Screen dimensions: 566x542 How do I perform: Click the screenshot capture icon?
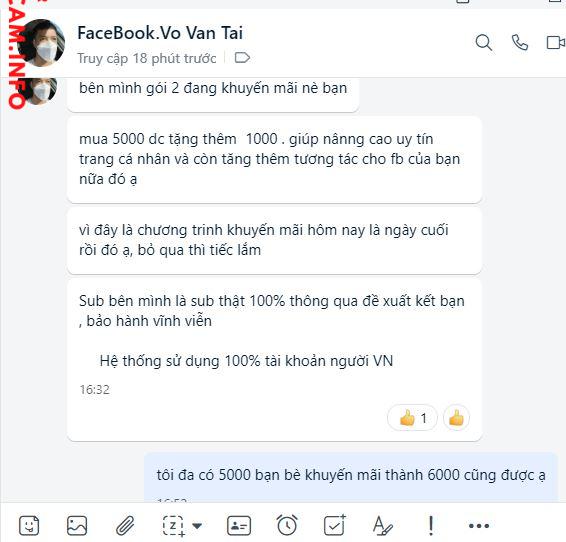tap(174, 526)
